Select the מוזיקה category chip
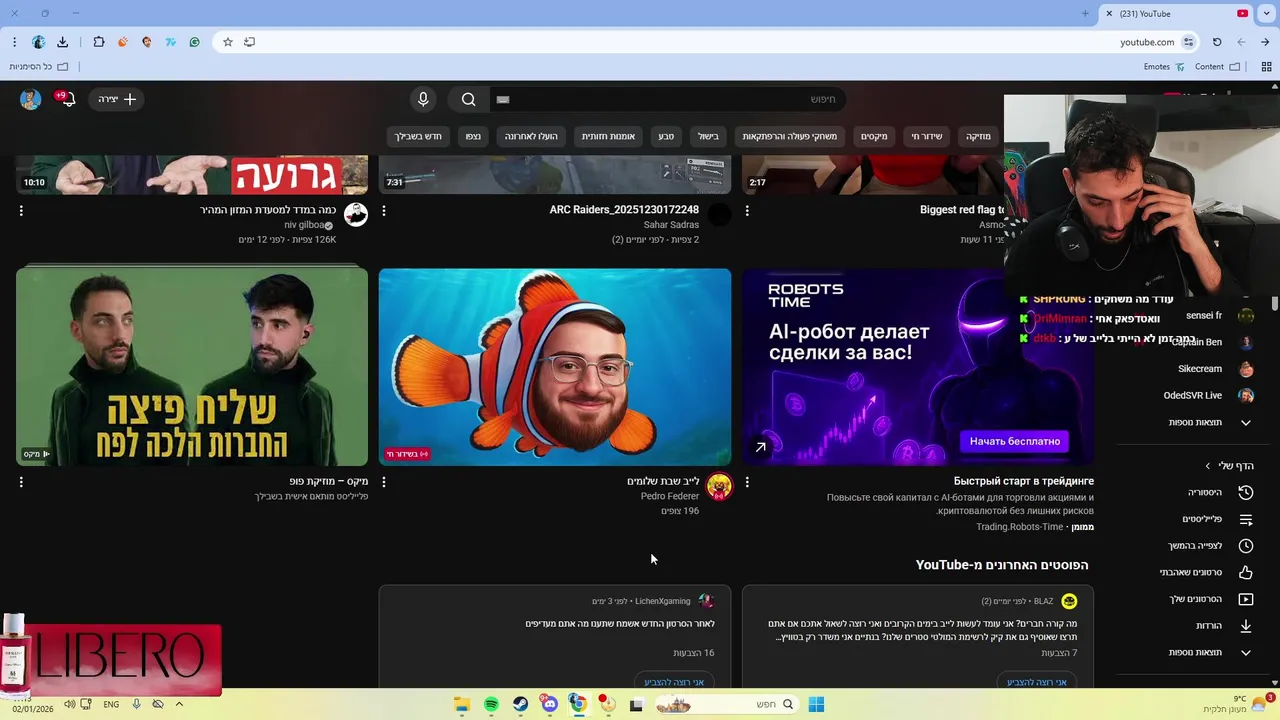The height and width of the screenshot is (720, 1280). point(978,136)
